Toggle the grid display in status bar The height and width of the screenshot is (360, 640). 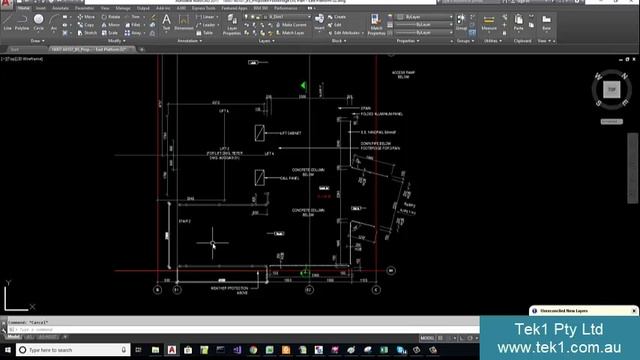(x=440, y=338)
